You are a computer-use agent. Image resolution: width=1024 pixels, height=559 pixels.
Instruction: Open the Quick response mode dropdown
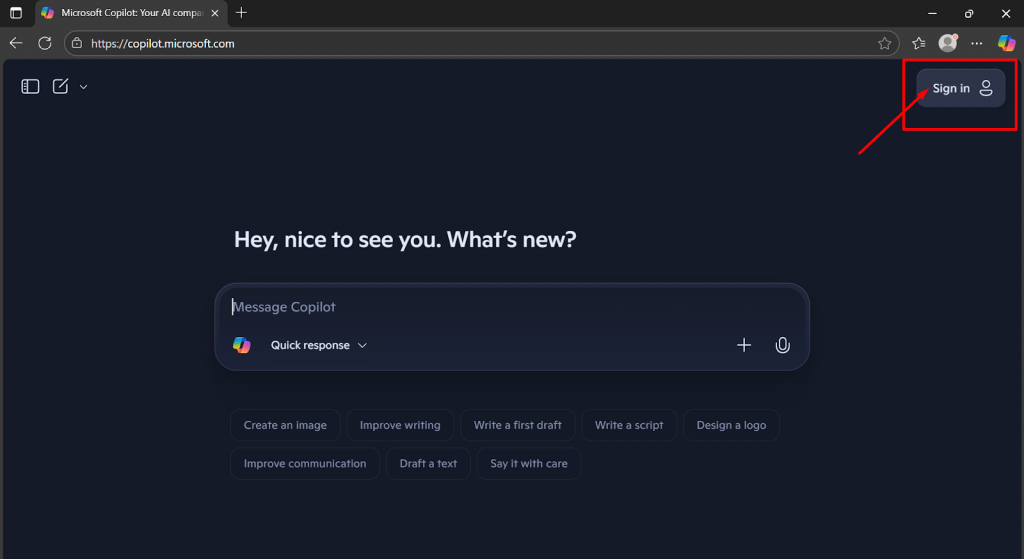pos(319,345)
